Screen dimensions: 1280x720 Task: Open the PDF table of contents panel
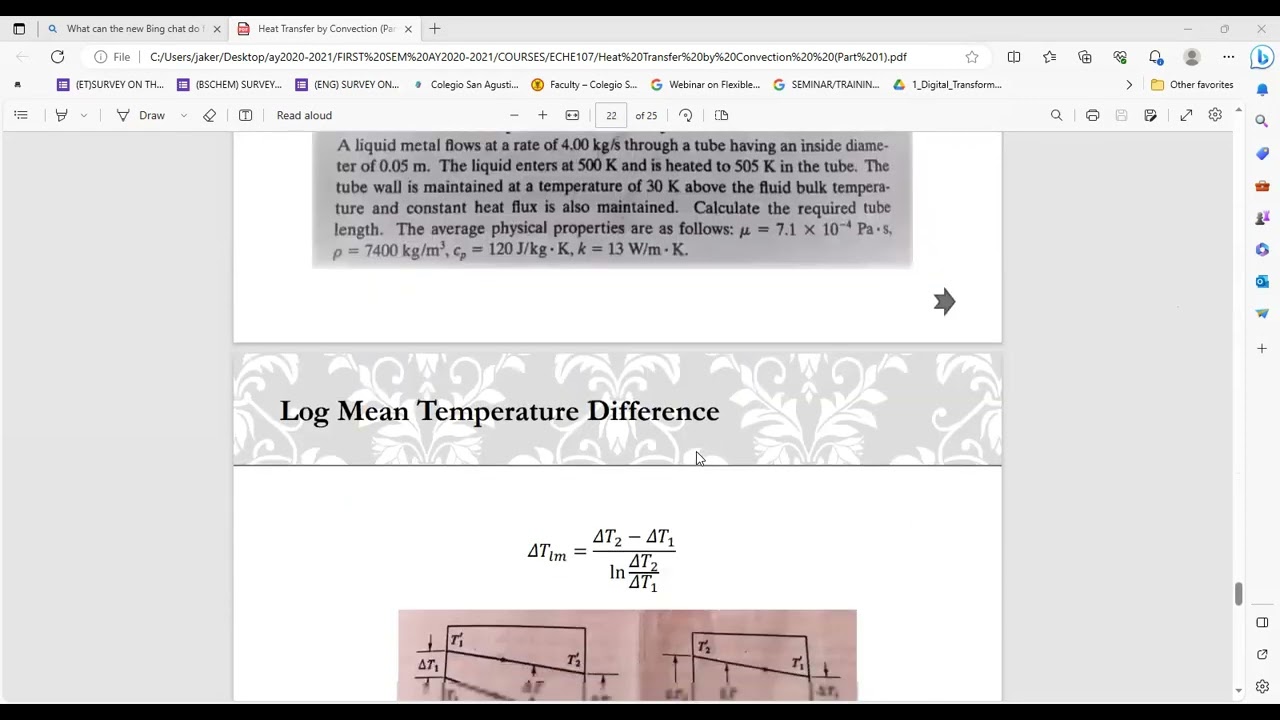(x=21, y=115)
